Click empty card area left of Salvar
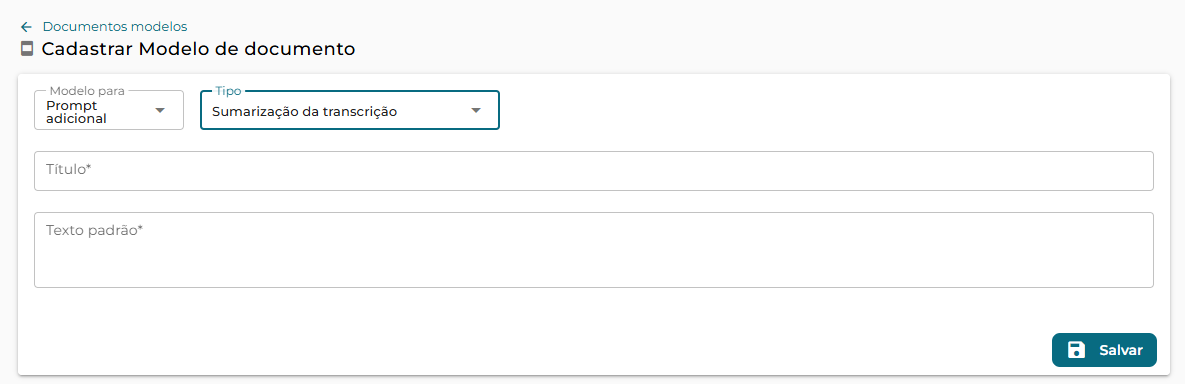This screenshot has height=384, width=1185. point(529,333)
